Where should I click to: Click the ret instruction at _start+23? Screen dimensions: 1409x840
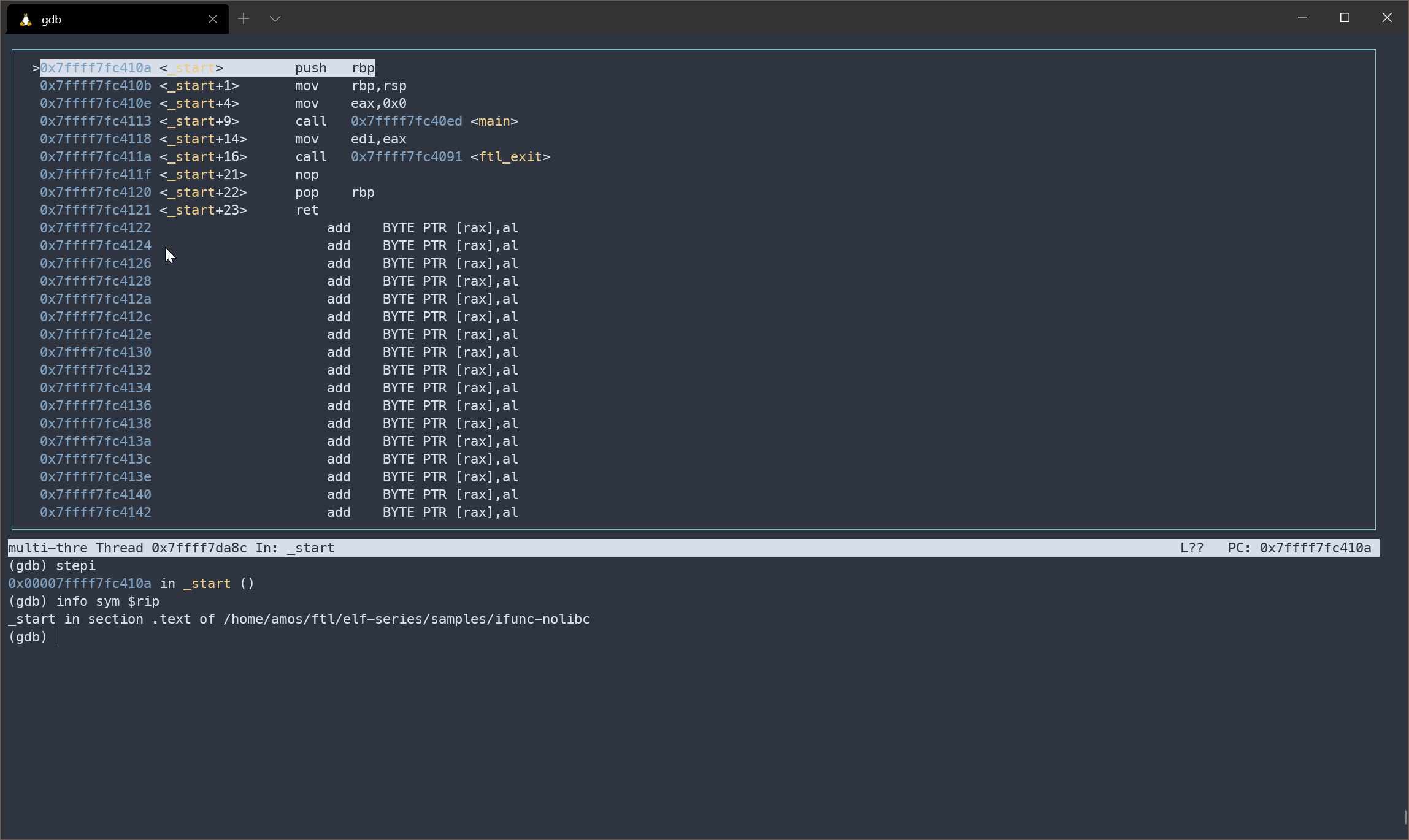[x=307, y=210]
